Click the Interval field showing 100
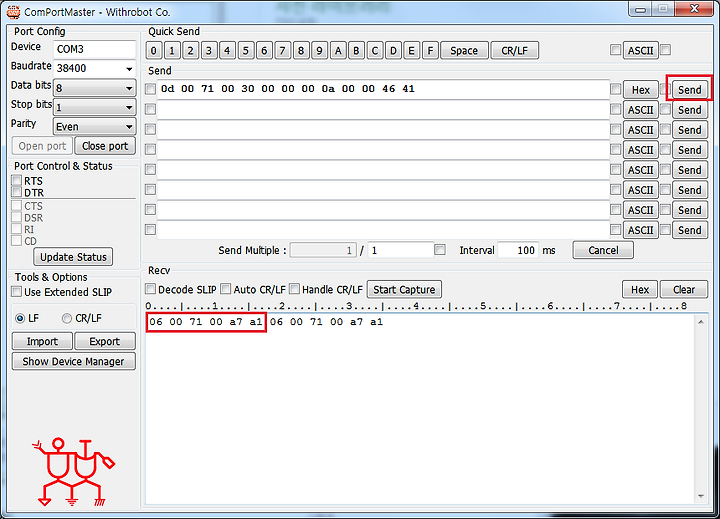 pos(518,250)
